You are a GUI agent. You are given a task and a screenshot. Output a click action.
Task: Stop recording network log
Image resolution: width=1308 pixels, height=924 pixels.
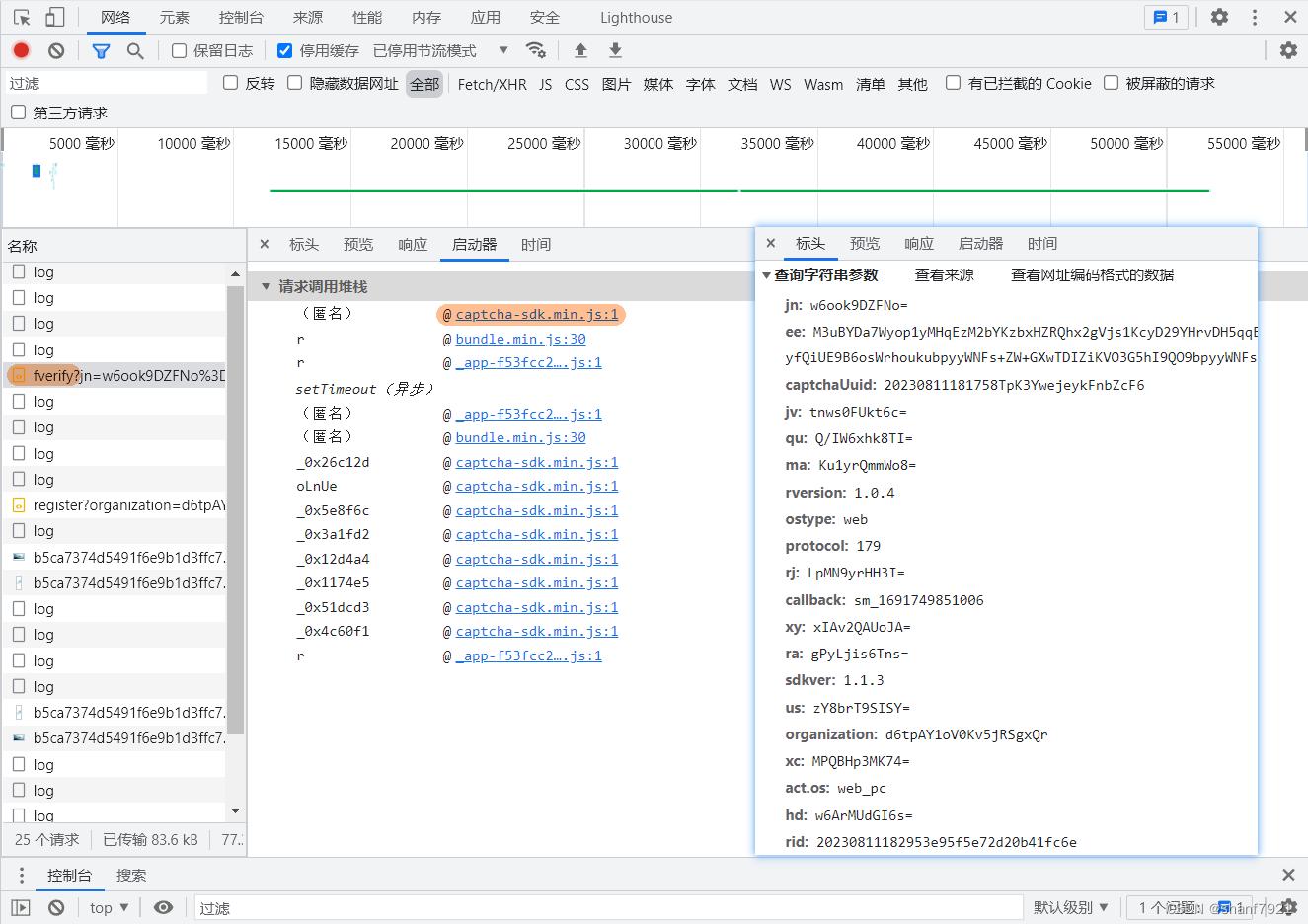coord(21,50)
